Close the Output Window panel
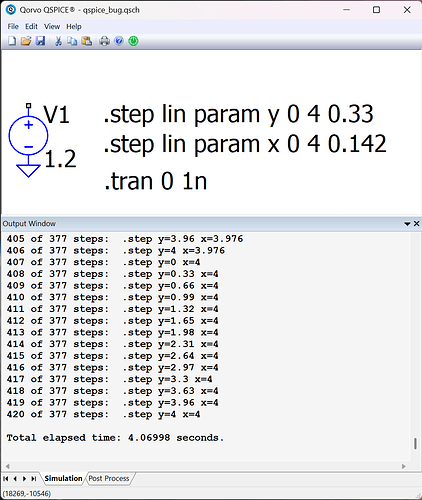 pos(416,223)
